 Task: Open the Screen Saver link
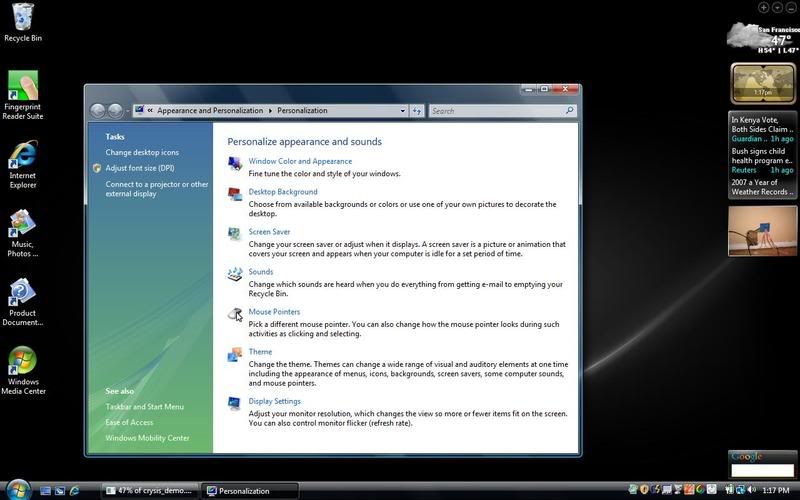coord(269,232)
